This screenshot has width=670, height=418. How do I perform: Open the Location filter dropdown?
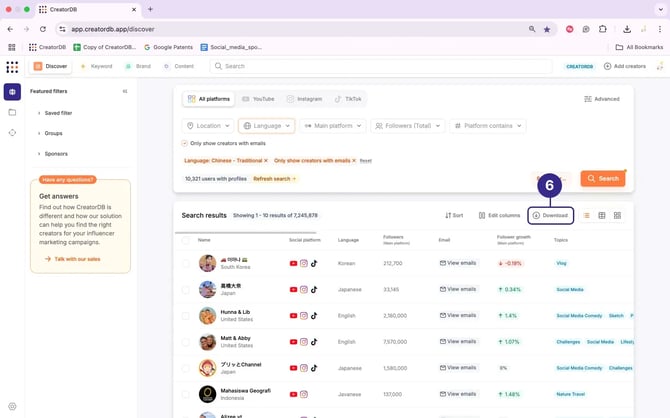[207, 126]
